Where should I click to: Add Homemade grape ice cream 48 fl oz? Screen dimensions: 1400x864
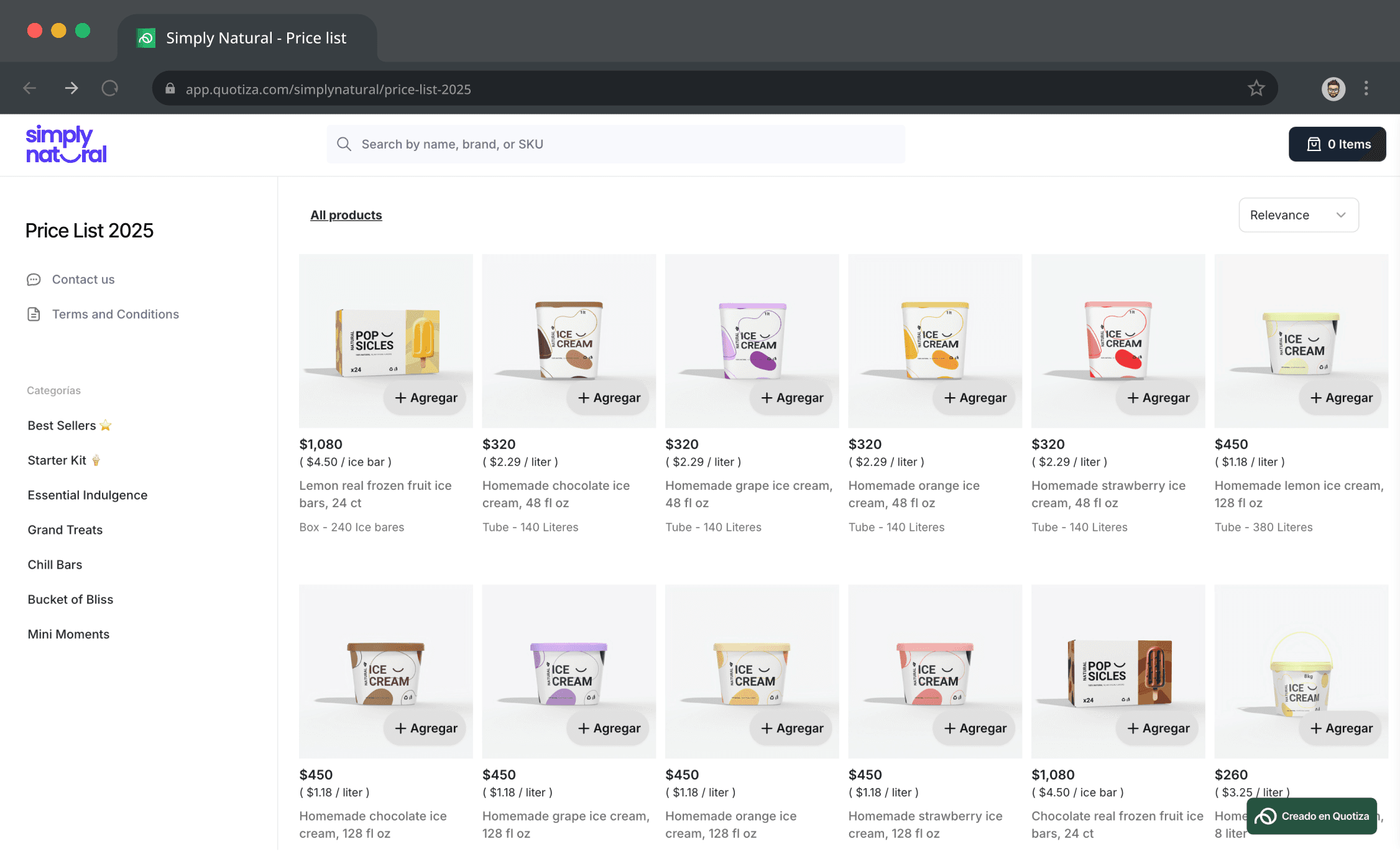point(792,398)
